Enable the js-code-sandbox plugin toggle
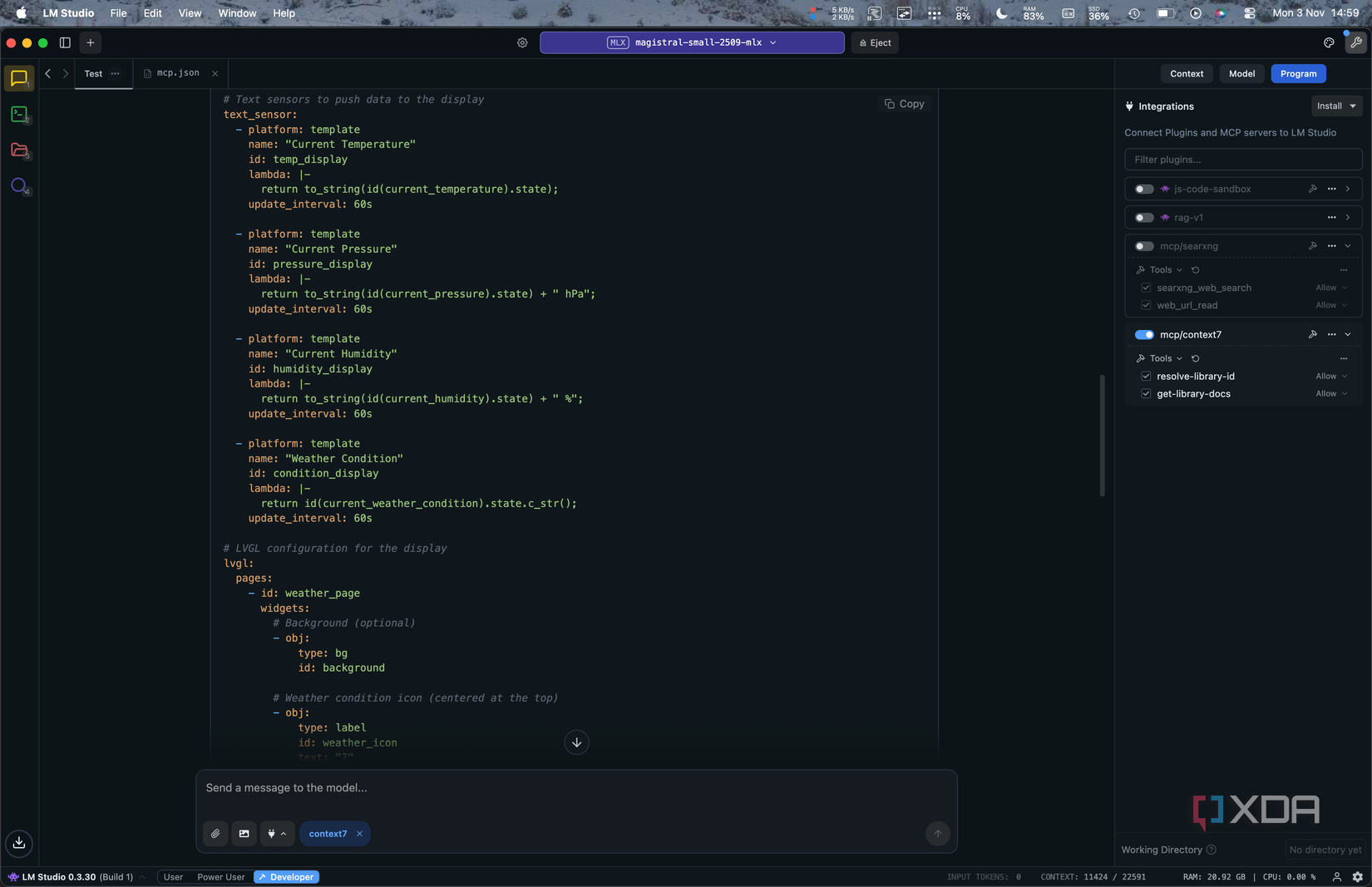This screenshot has width=1372, height=887. click(x=1144, y=189)
